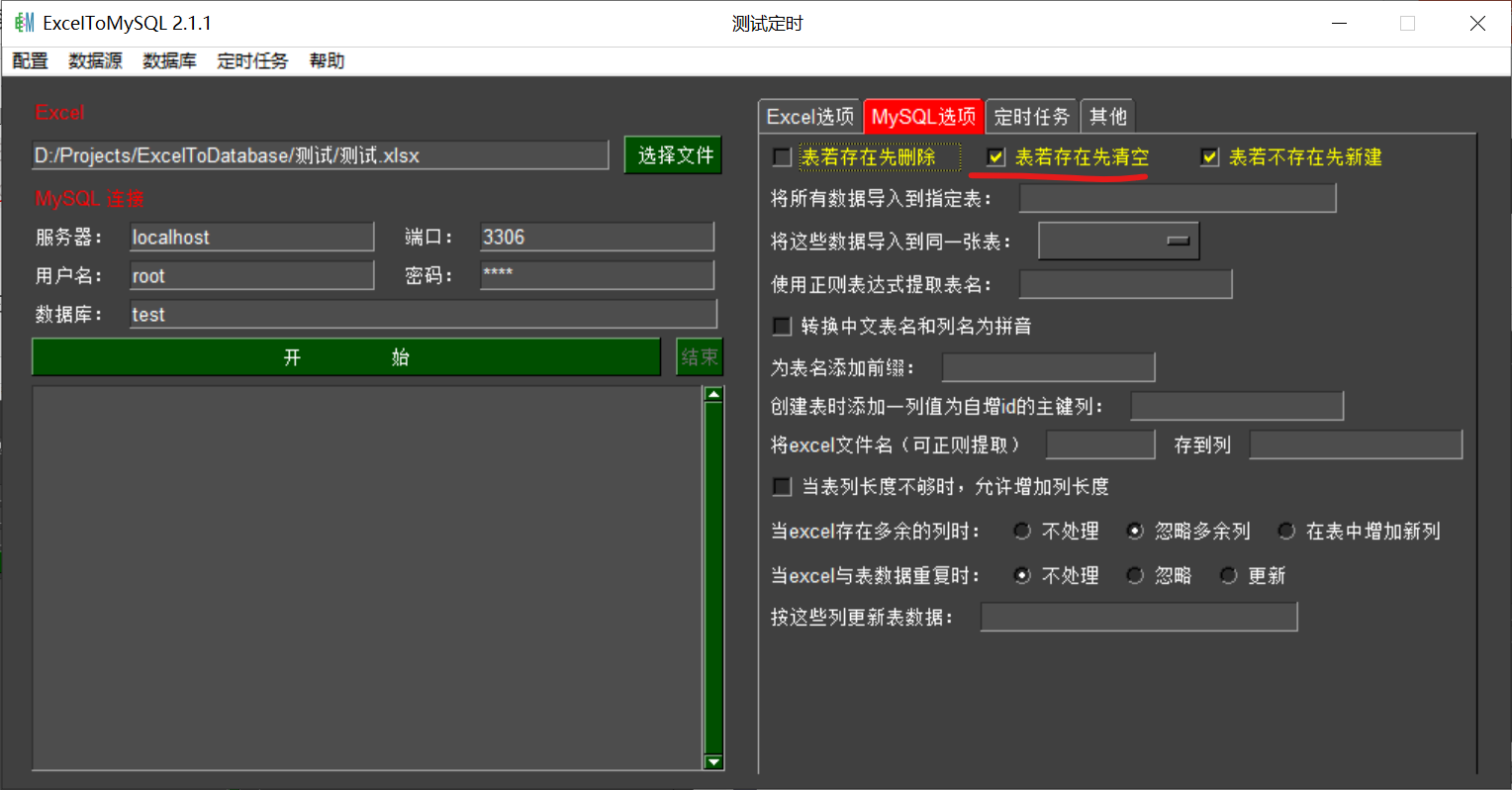Select the 在表中增加新列 radio button
Image resolution: width=1512 pixels, height=790 pixels.
click(x=1286, y=532)
